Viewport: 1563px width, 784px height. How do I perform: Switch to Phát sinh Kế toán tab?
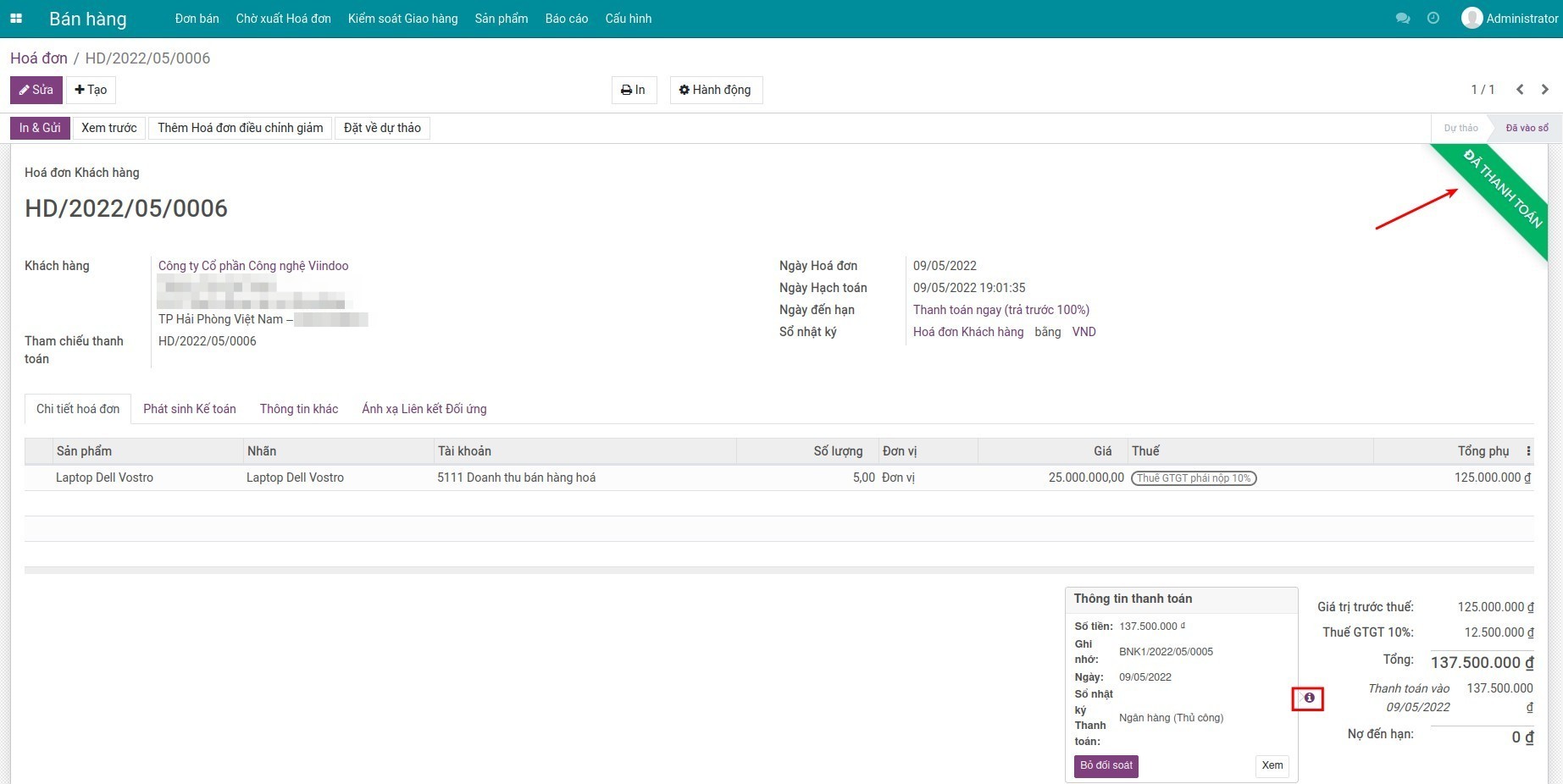(190, 409)
